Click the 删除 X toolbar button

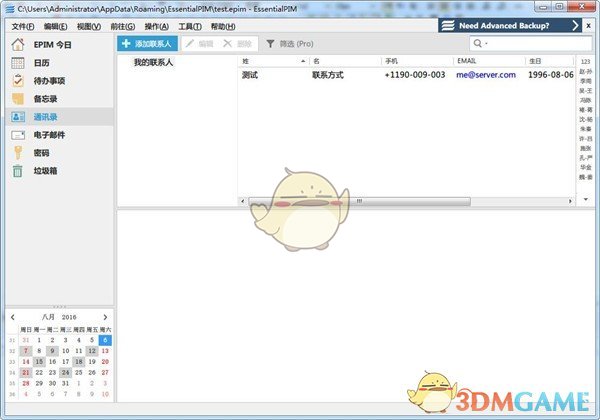tap(237, 44)
